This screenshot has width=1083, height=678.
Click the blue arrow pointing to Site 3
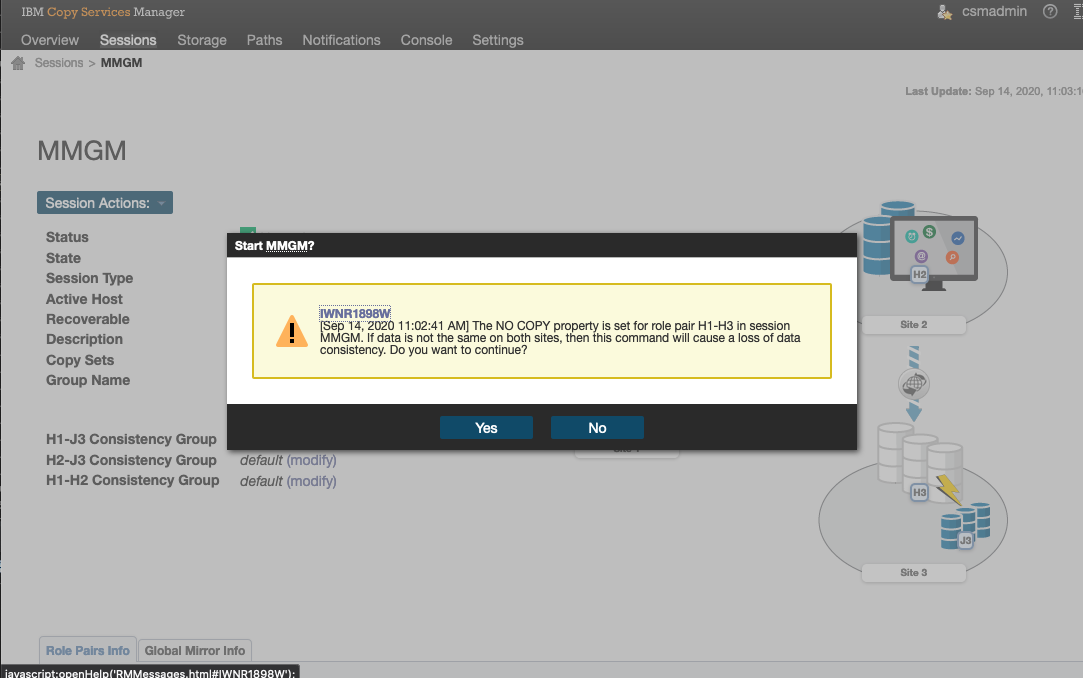tap(914, 412)
